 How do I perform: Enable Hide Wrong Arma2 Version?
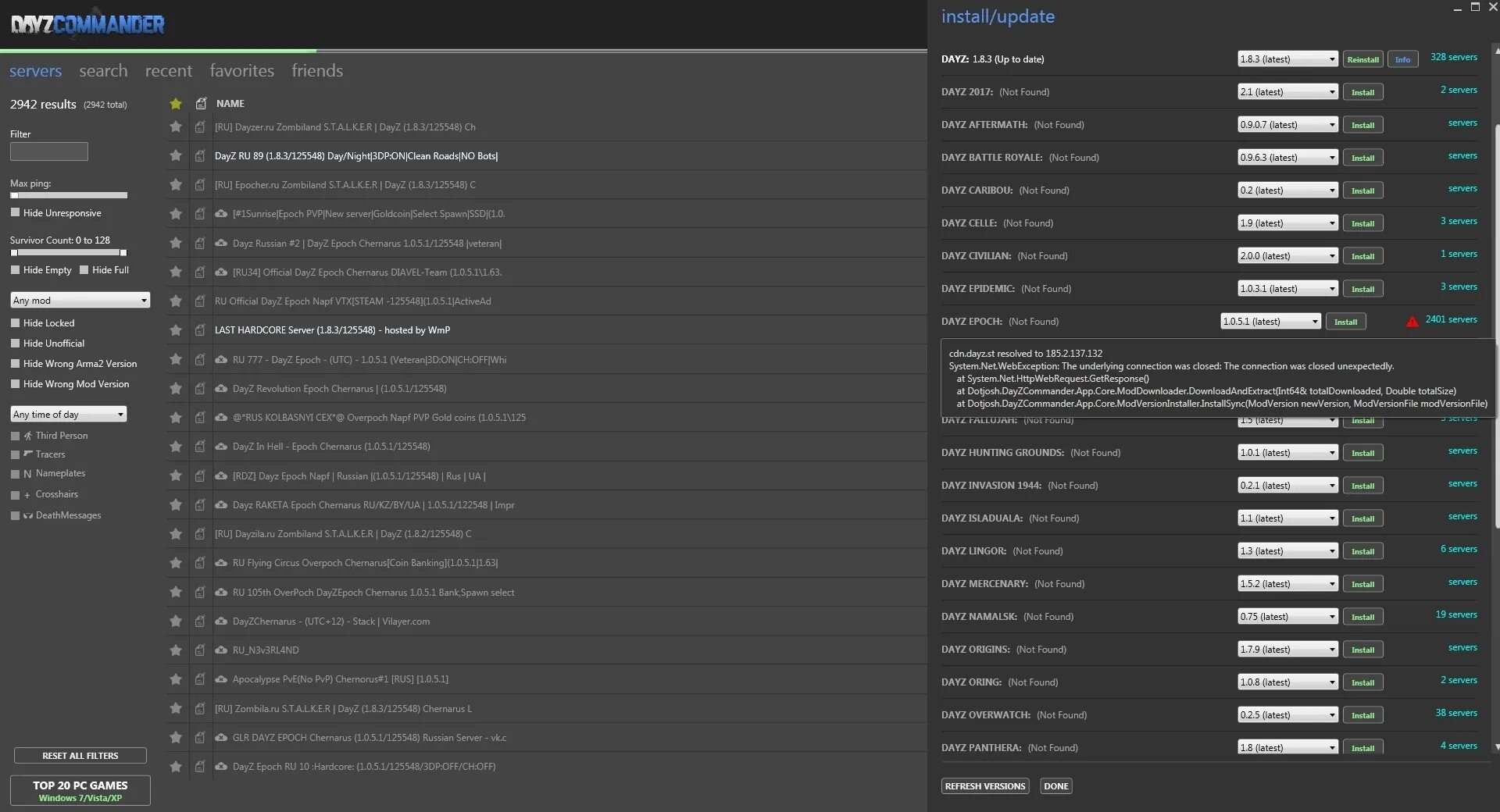[x=15, y=363]
